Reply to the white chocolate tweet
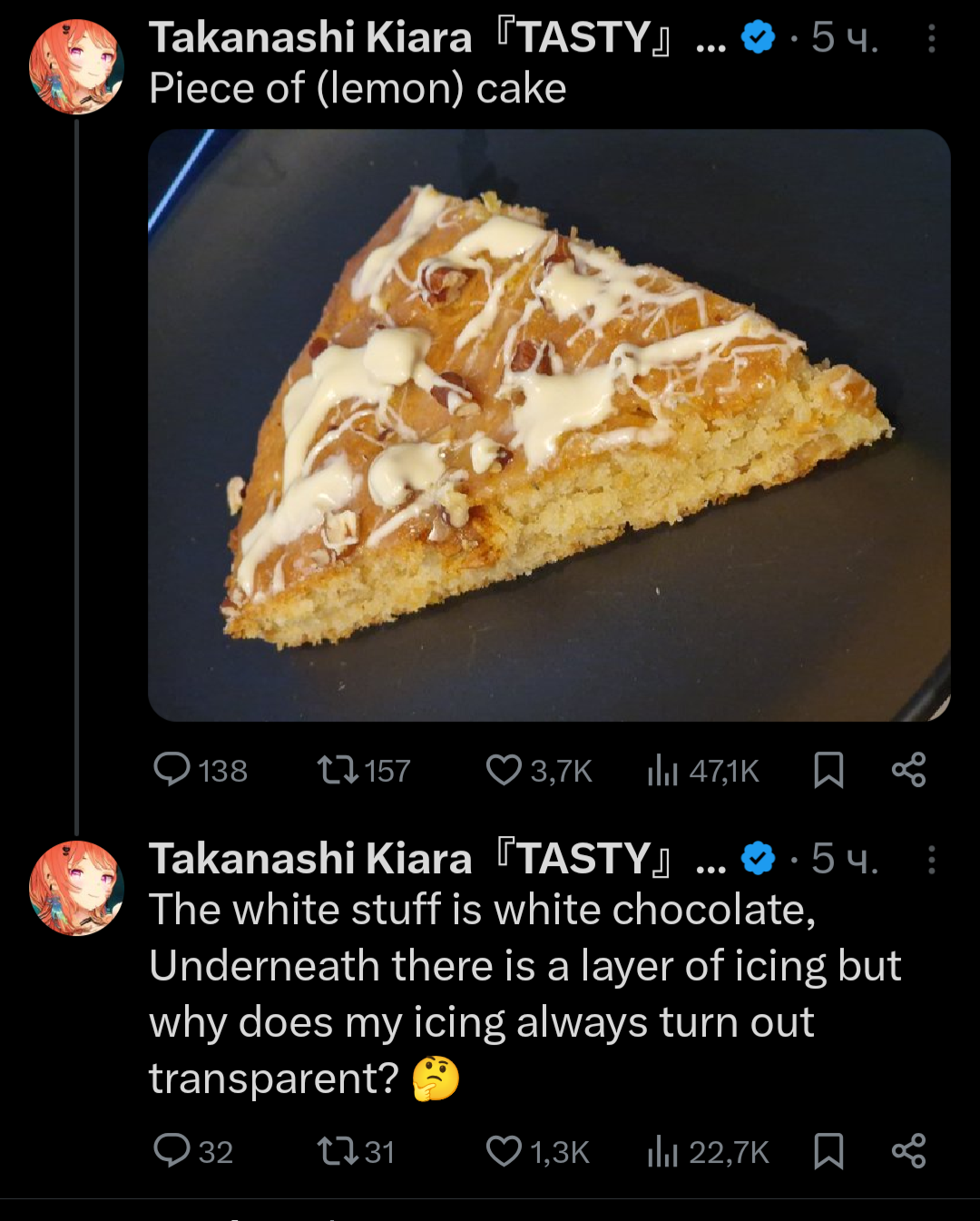The width and height of the screenshot is (980, 1221). (172, 1151)
